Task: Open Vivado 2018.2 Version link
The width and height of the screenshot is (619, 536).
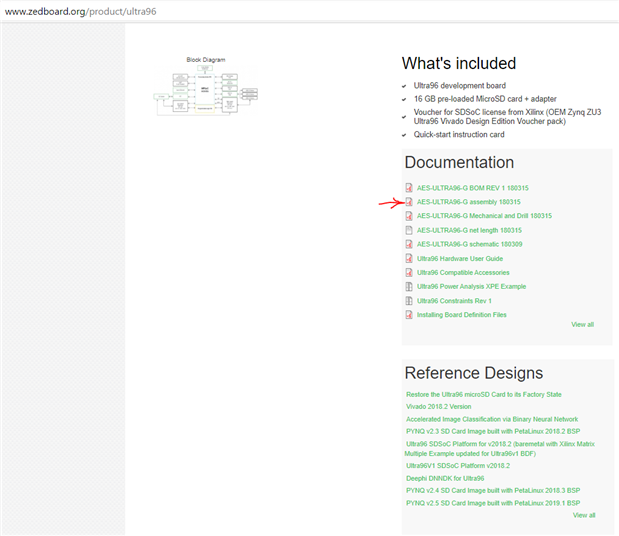Action: pyautogui.click(x=439, y=407)
